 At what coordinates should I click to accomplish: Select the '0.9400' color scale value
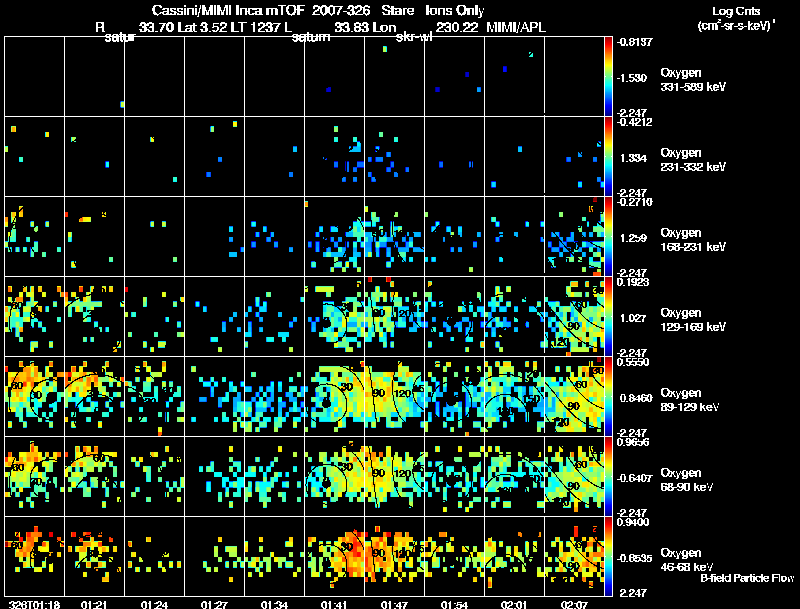(x=635, y=522)
